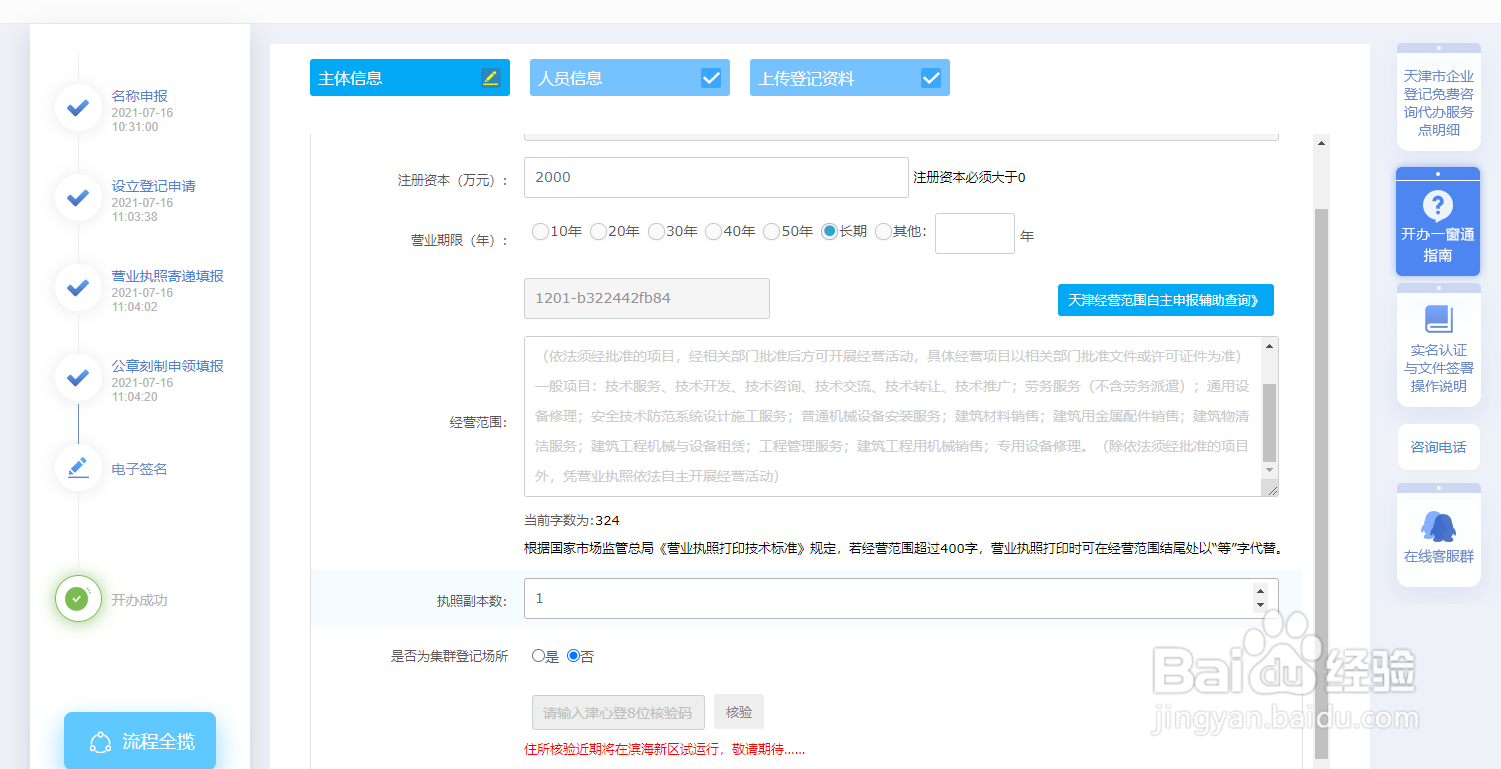Switch to the 上传登记资料 tab
The image size is (1501, 769).
coord(849,77)
